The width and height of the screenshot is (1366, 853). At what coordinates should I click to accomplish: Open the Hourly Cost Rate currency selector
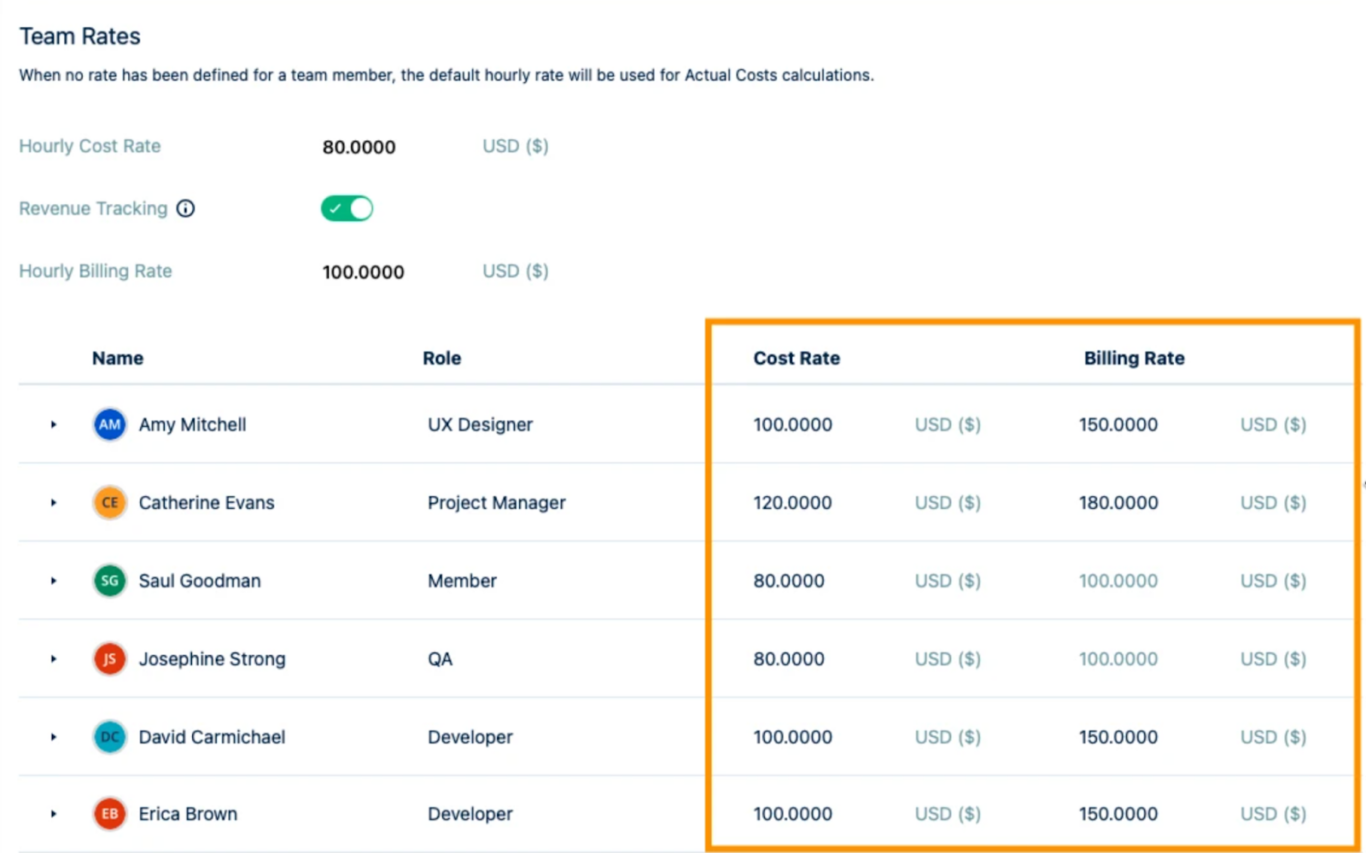tap(514, 146)
